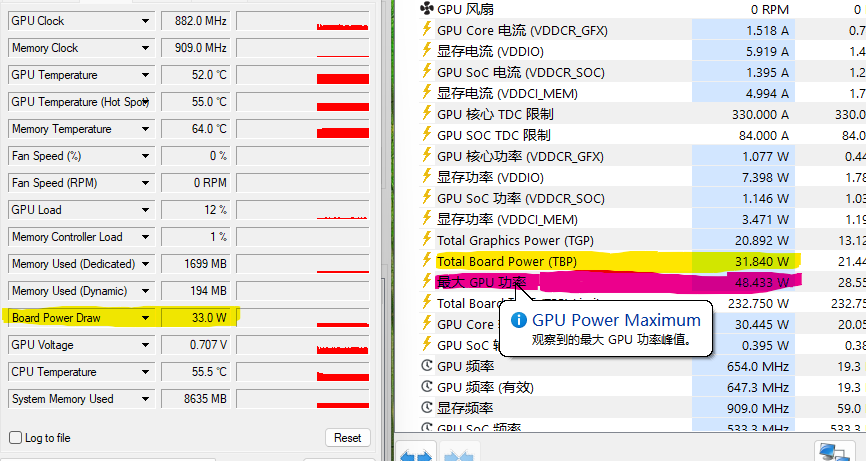The image size is (866, 461).
Task: Select the 1.518 A GPU Core 电流 value
Action: pos(767,30)
